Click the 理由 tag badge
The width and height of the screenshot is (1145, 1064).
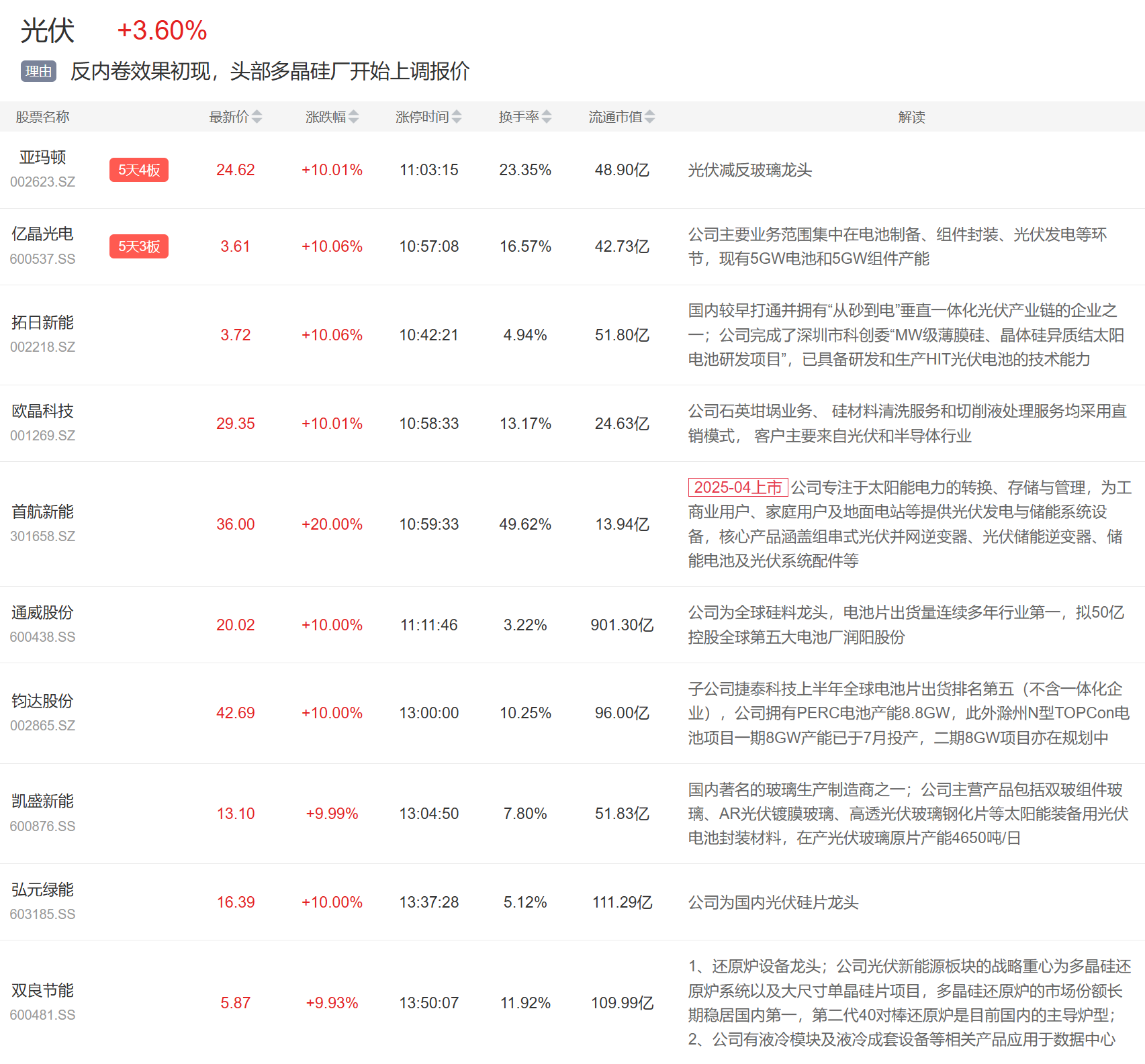pyautogui.click(x=38, y=71)
